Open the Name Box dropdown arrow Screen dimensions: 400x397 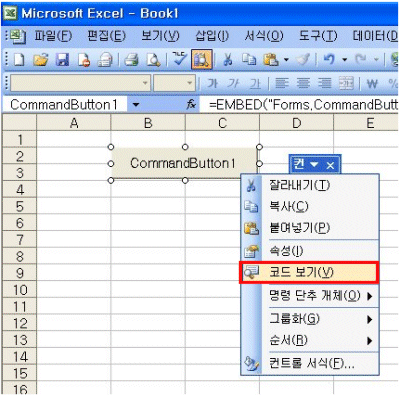point(135,105)
